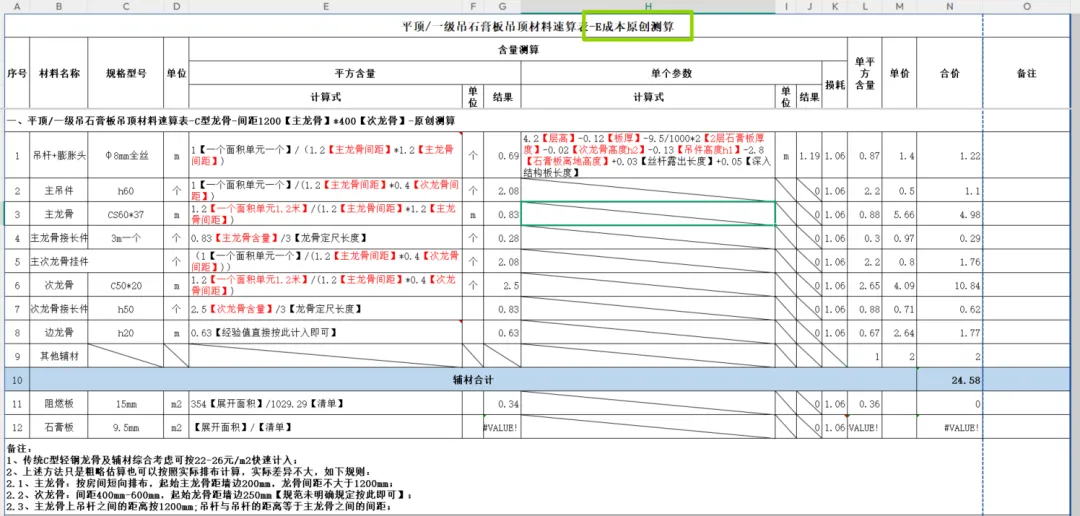Select the 主次龙骨挂件 material cell

click(59, 262)
